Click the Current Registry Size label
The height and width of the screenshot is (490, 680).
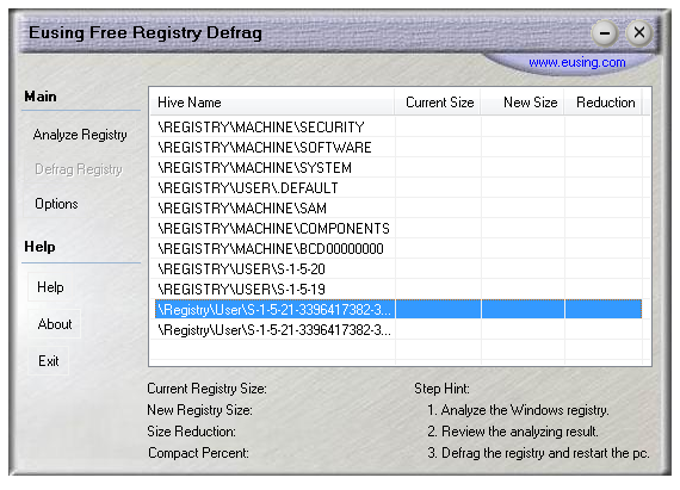click(x=207, y=389)
